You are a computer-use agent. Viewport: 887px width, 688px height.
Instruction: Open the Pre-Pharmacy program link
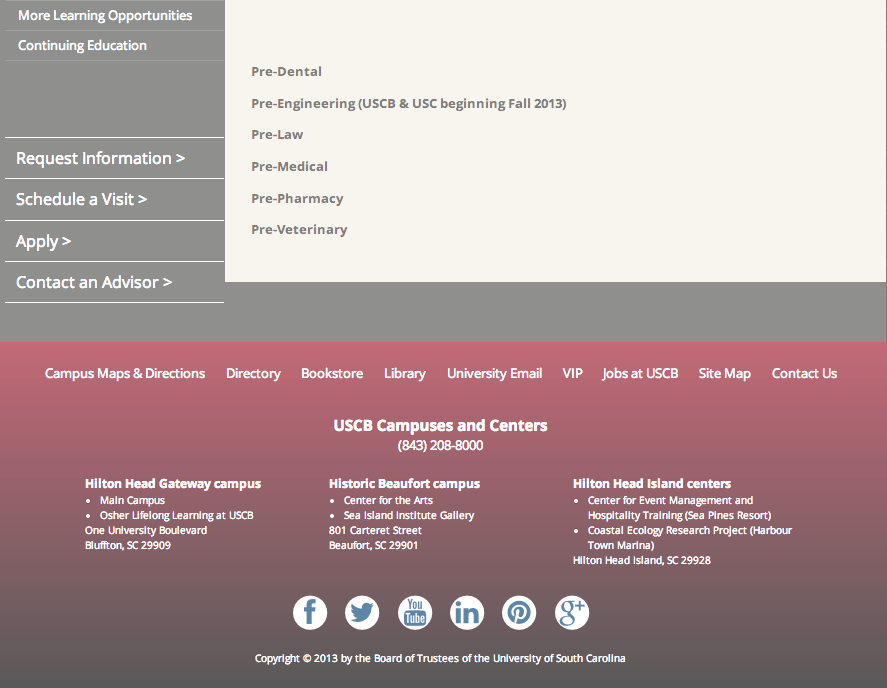pyautogui.click(x=297, y=199)
